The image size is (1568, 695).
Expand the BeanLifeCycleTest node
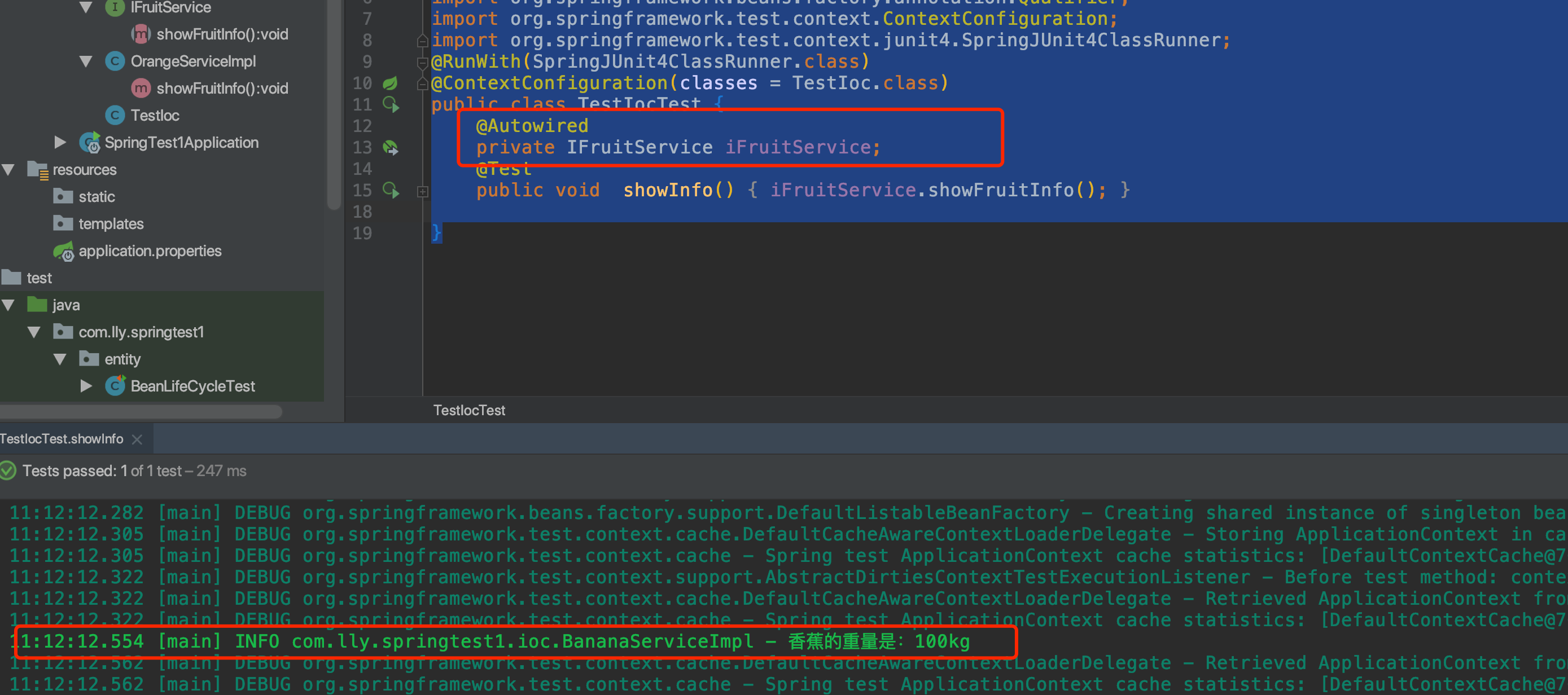tap(86, 386)
